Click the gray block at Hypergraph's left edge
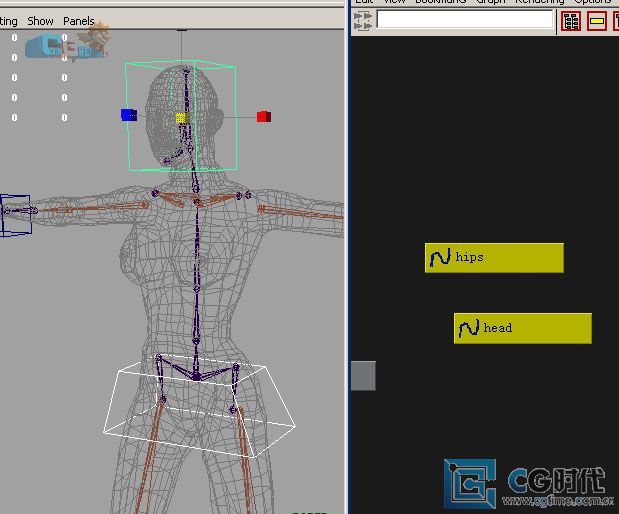This screenshot has height=514, width=619. (363, 375)
